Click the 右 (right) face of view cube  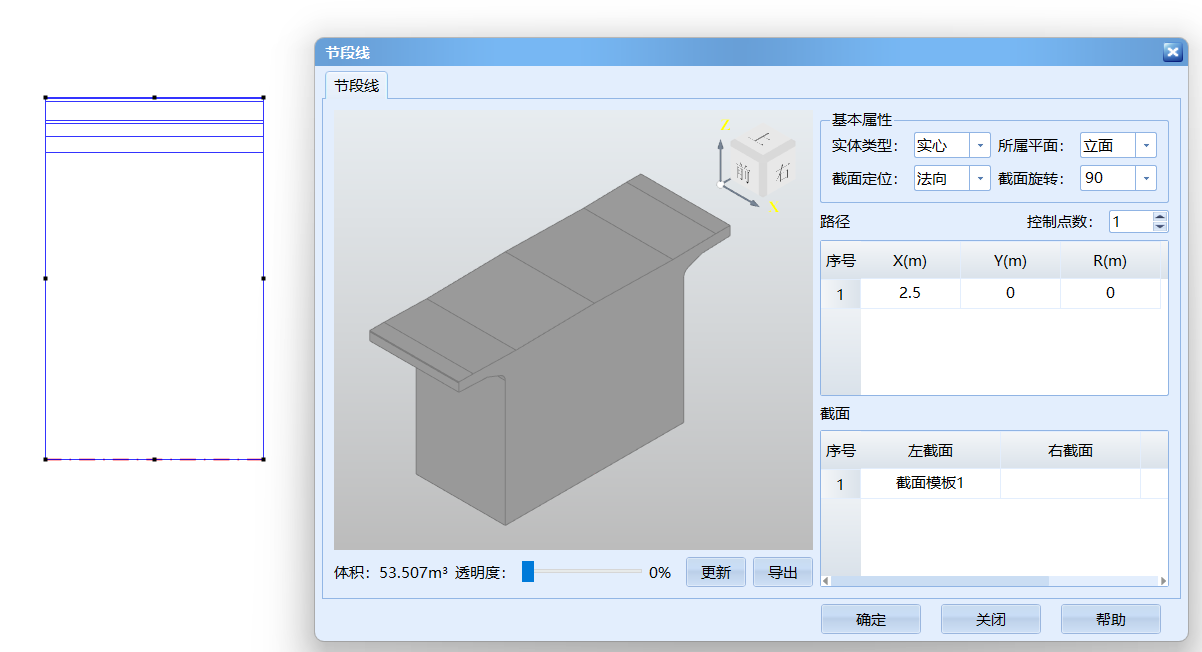pyautogui.click(x=782, y=170)
